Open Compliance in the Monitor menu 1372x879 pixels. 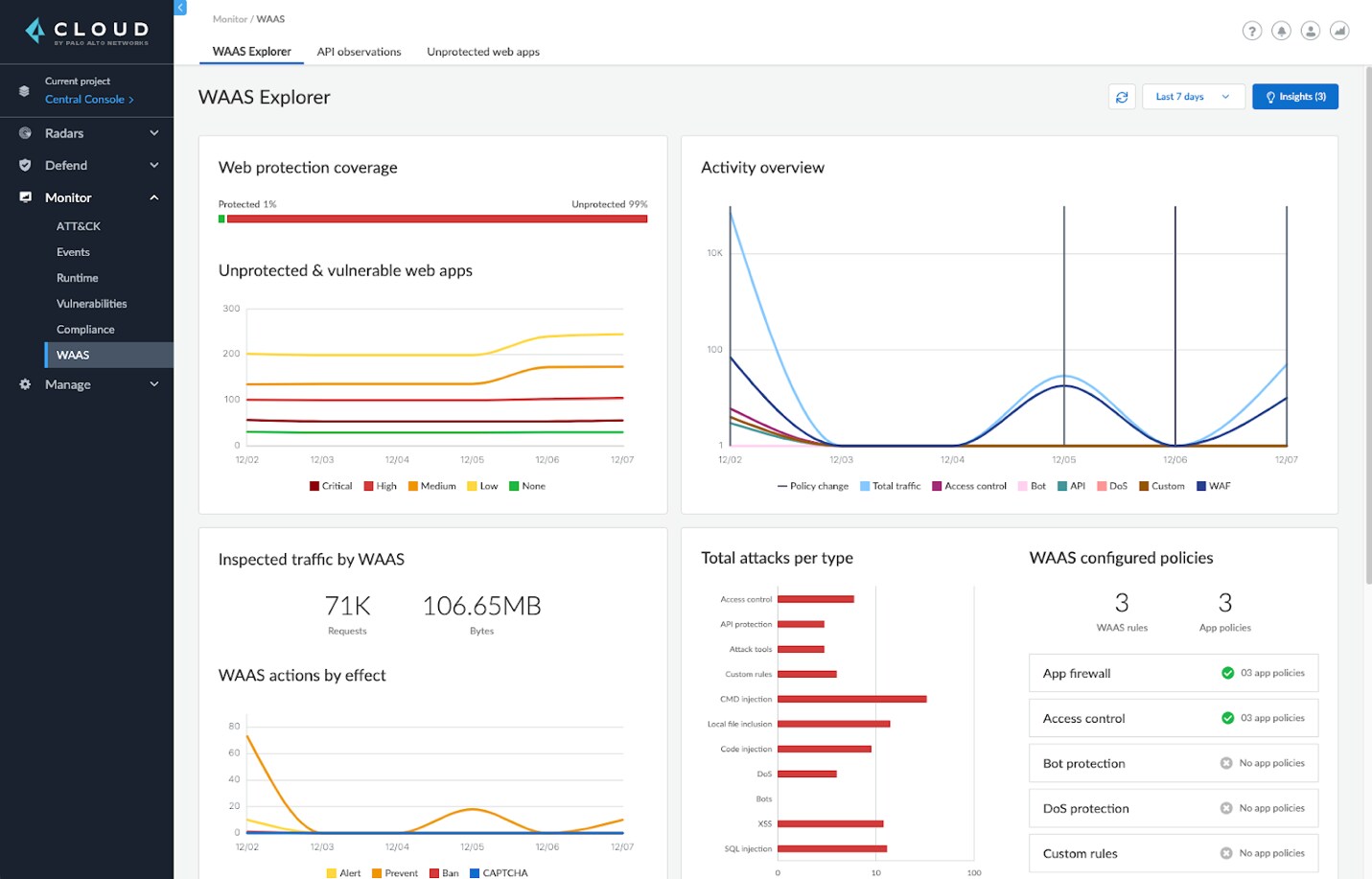(85, 330)
